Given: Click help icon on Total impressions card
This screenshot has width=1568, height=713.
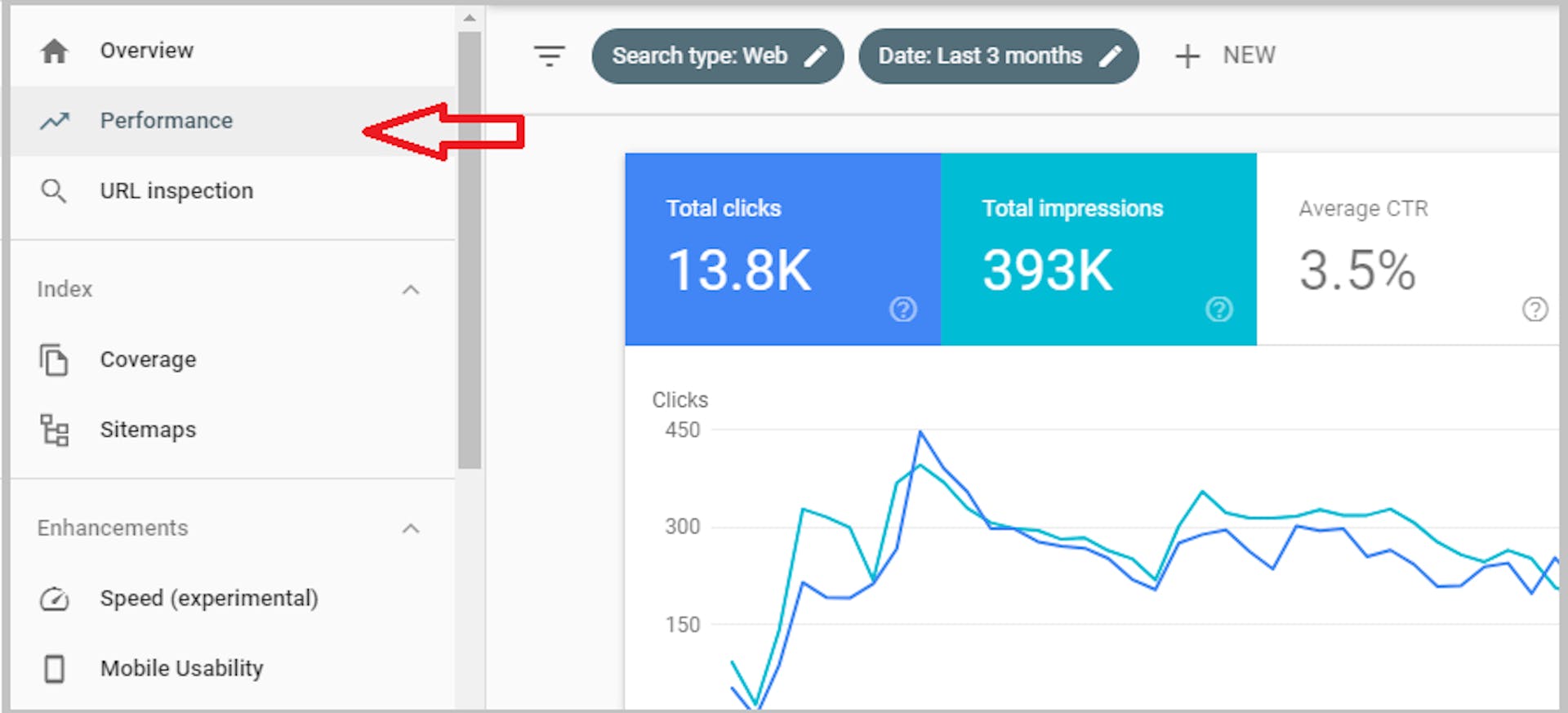Looking at the screenshot, I should tap(1218, 310).
